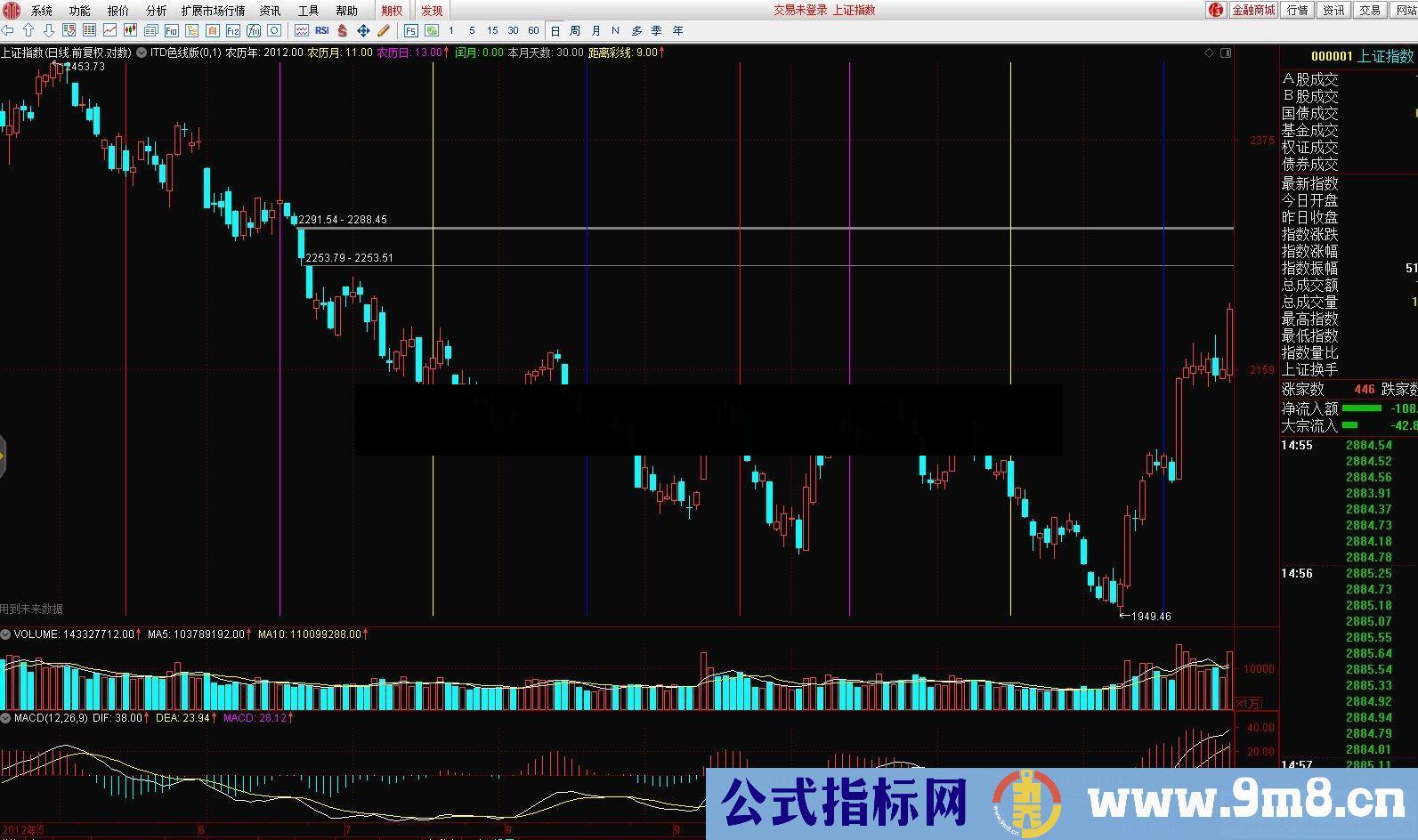Viewport: 1418px width, 840px height.
Task: Switch to the 发现 tab
Action: (432, 11)
